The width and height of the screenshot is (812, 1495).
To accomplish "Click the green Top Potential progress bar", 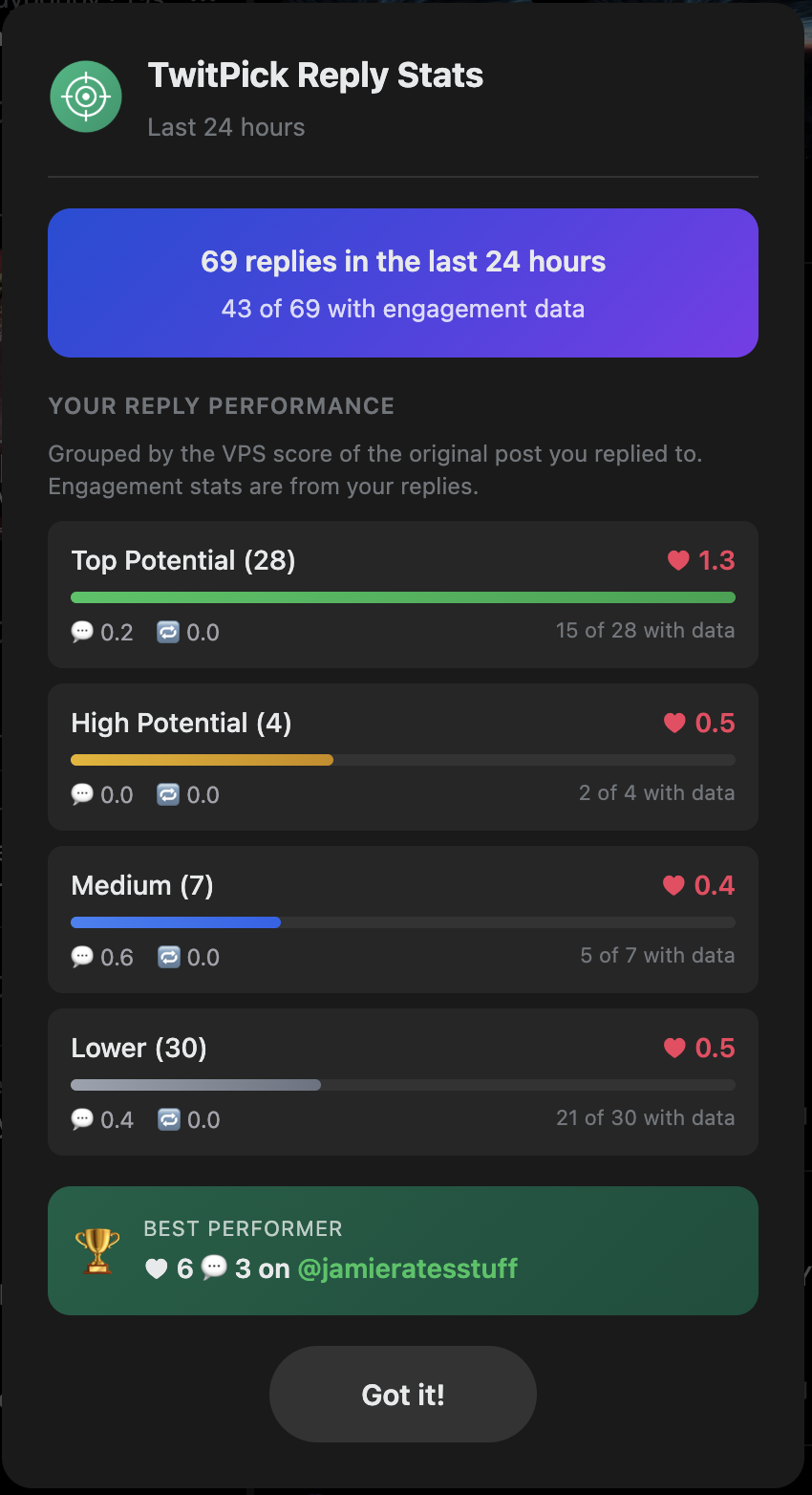I will point(403,598).
